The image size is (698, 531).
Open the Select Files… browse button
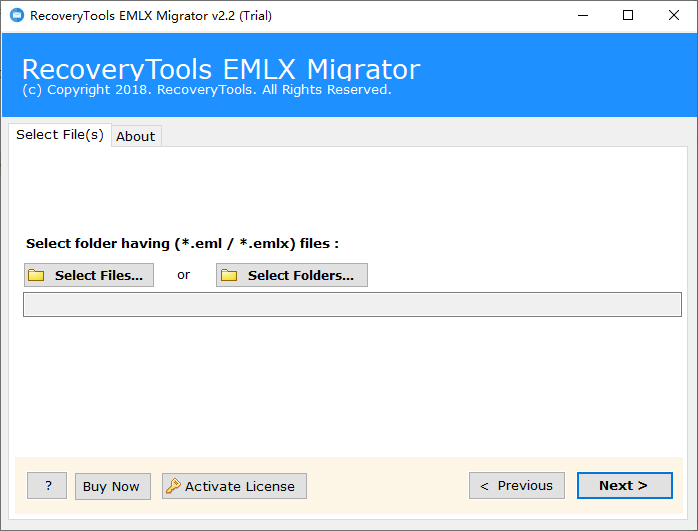(89, 275)
